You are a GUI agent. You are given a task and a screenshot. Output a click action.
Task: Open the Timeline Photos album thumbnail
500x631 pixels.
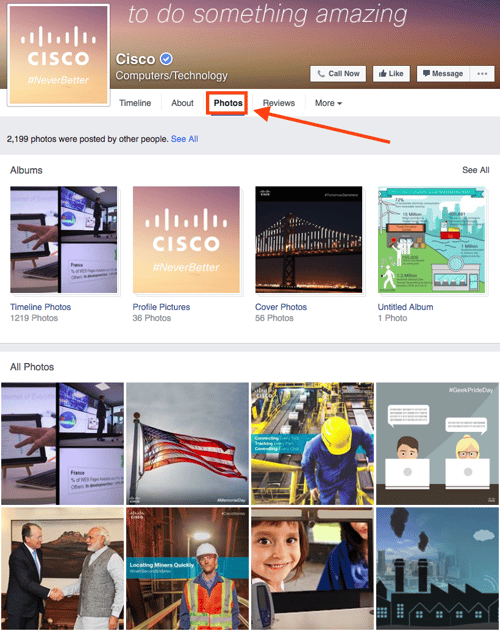(x=64, y=239)
